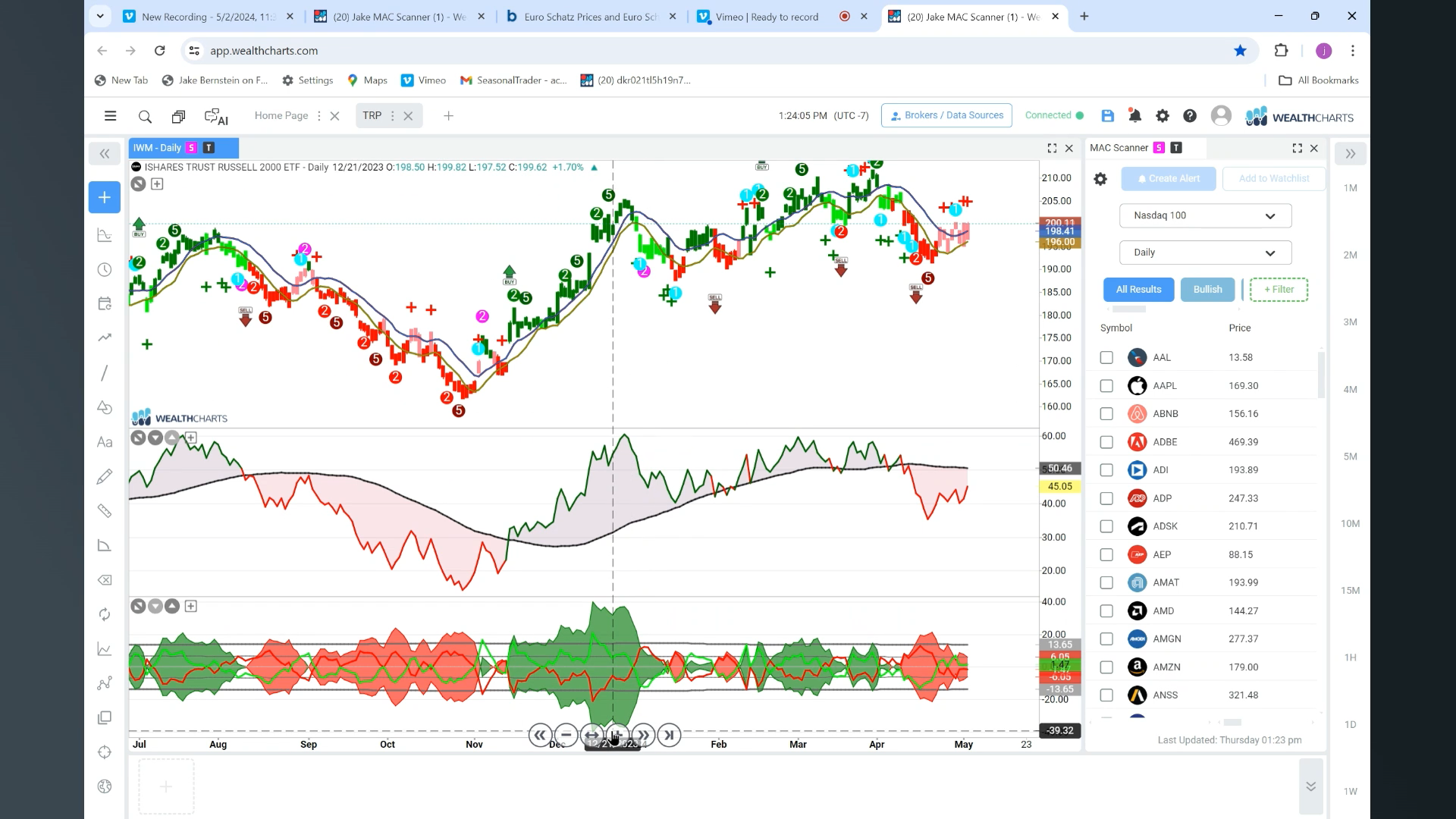This screenshot has width=1456, height=819.
Task: Click the crosshair target sidebar icon
Action: click(x=105, y=752)
